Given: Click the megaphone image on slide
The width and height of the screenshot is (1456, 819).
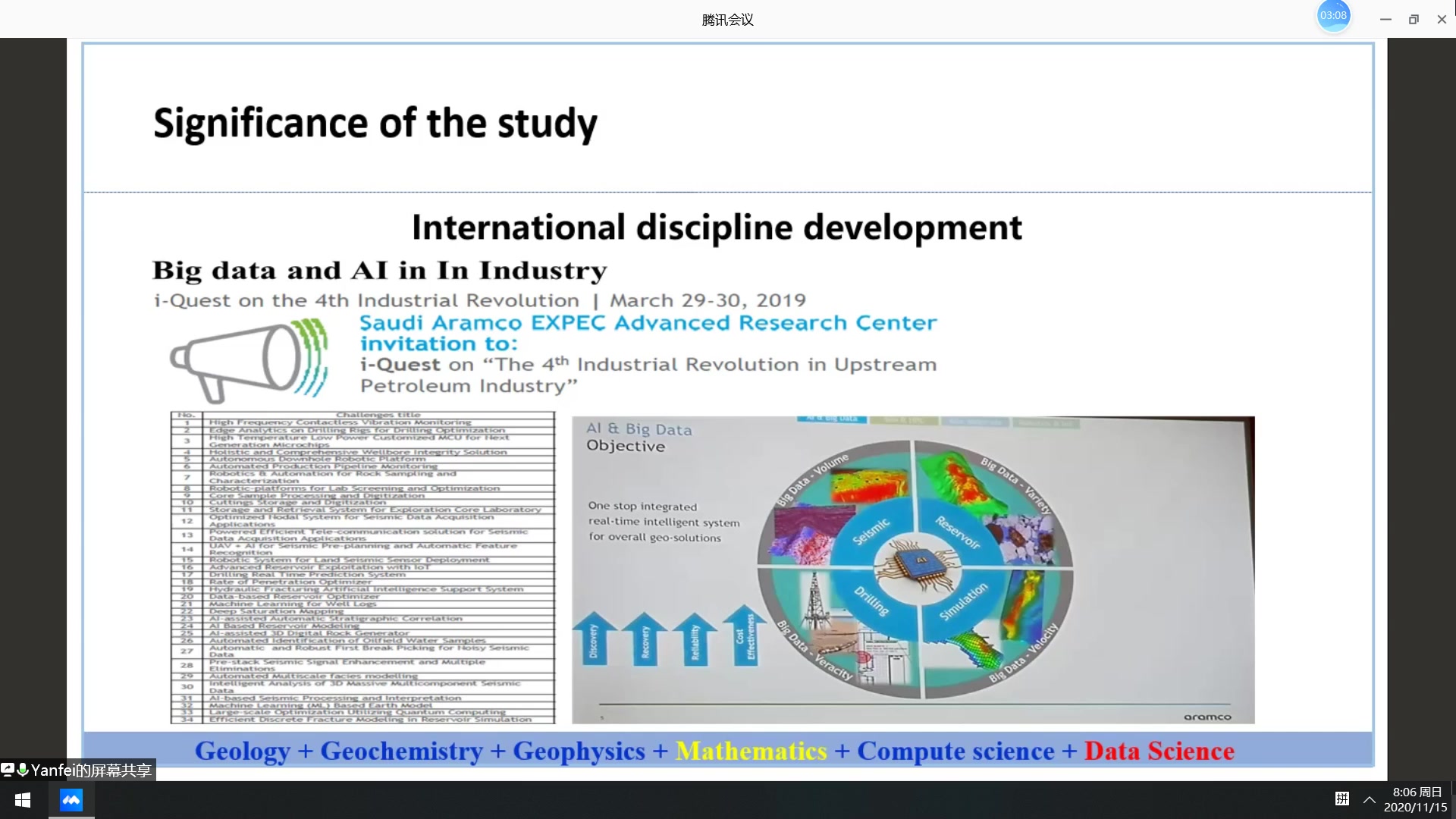Looking at the screenshot, I should (249, 360).
